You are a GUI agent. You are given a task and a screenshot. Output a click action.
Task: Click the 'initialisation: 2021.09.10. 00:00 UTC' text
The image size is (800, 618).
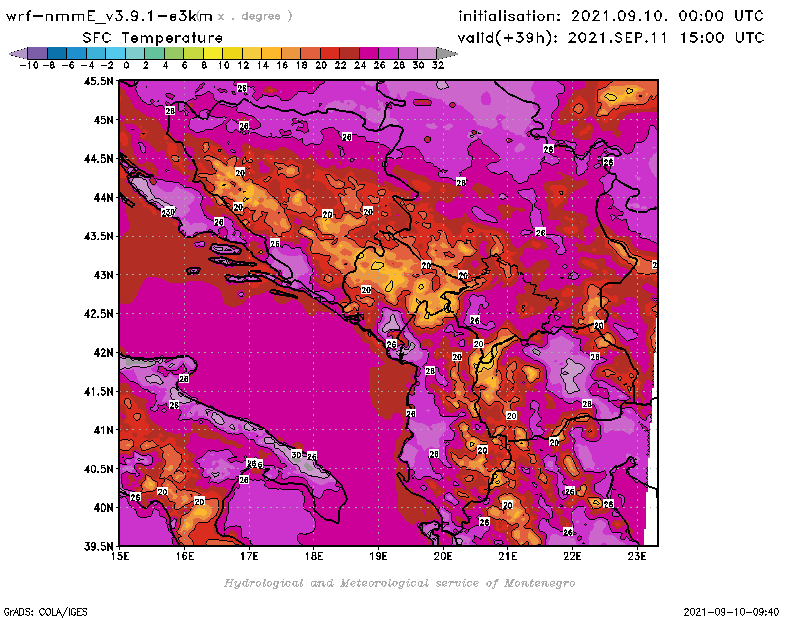611,16
